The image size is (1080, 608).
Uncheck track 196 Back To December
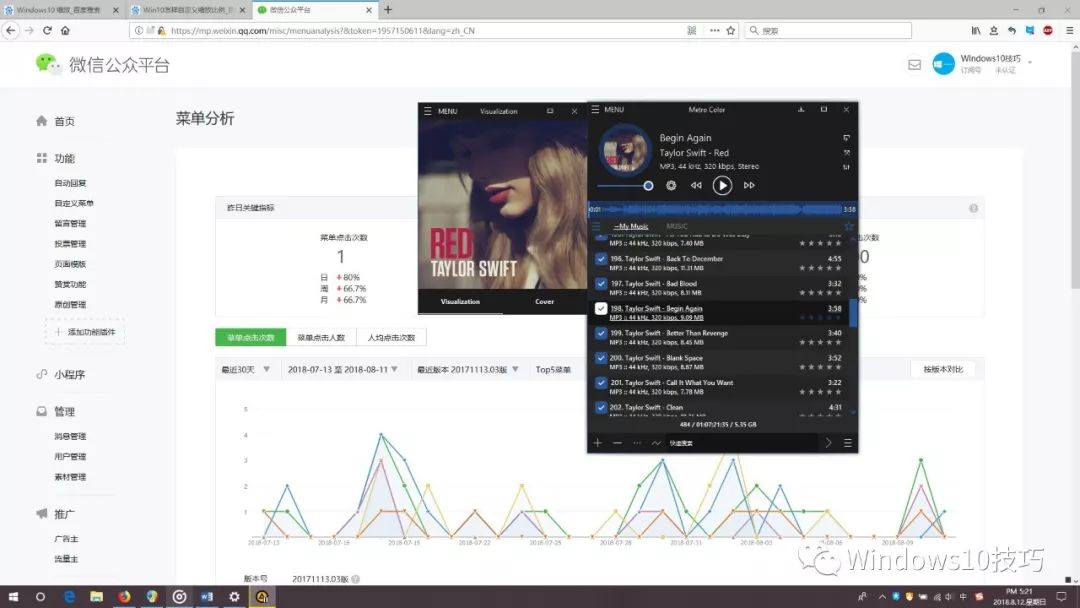click(x=601, y=259)
